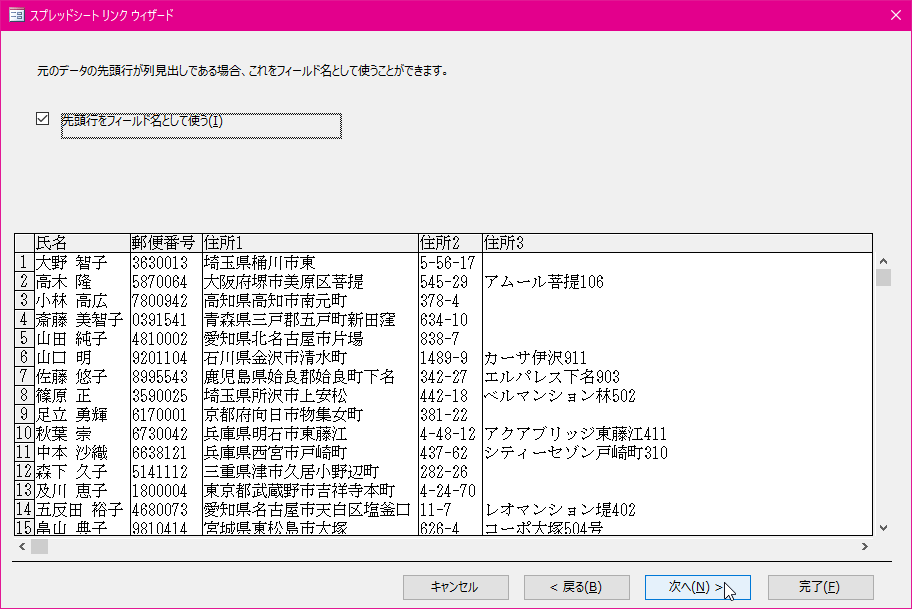Click the wizard form icon in title bar
This screenshot has width=912, height=609.
click(x=16, y=15)
